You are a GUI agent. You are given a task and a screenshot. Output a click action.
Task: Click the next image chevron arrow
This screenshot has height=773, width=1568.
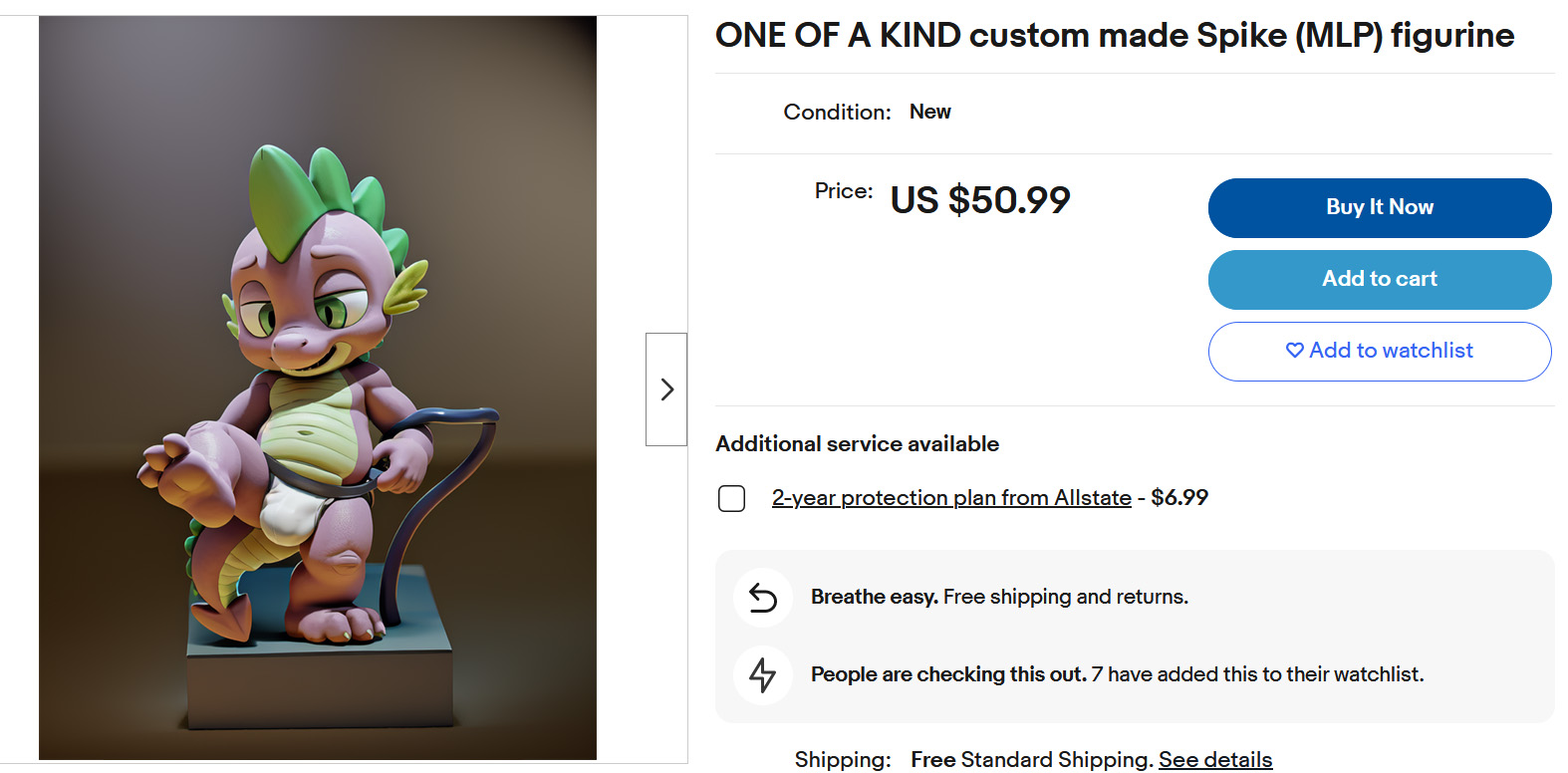tap(666, 389)
